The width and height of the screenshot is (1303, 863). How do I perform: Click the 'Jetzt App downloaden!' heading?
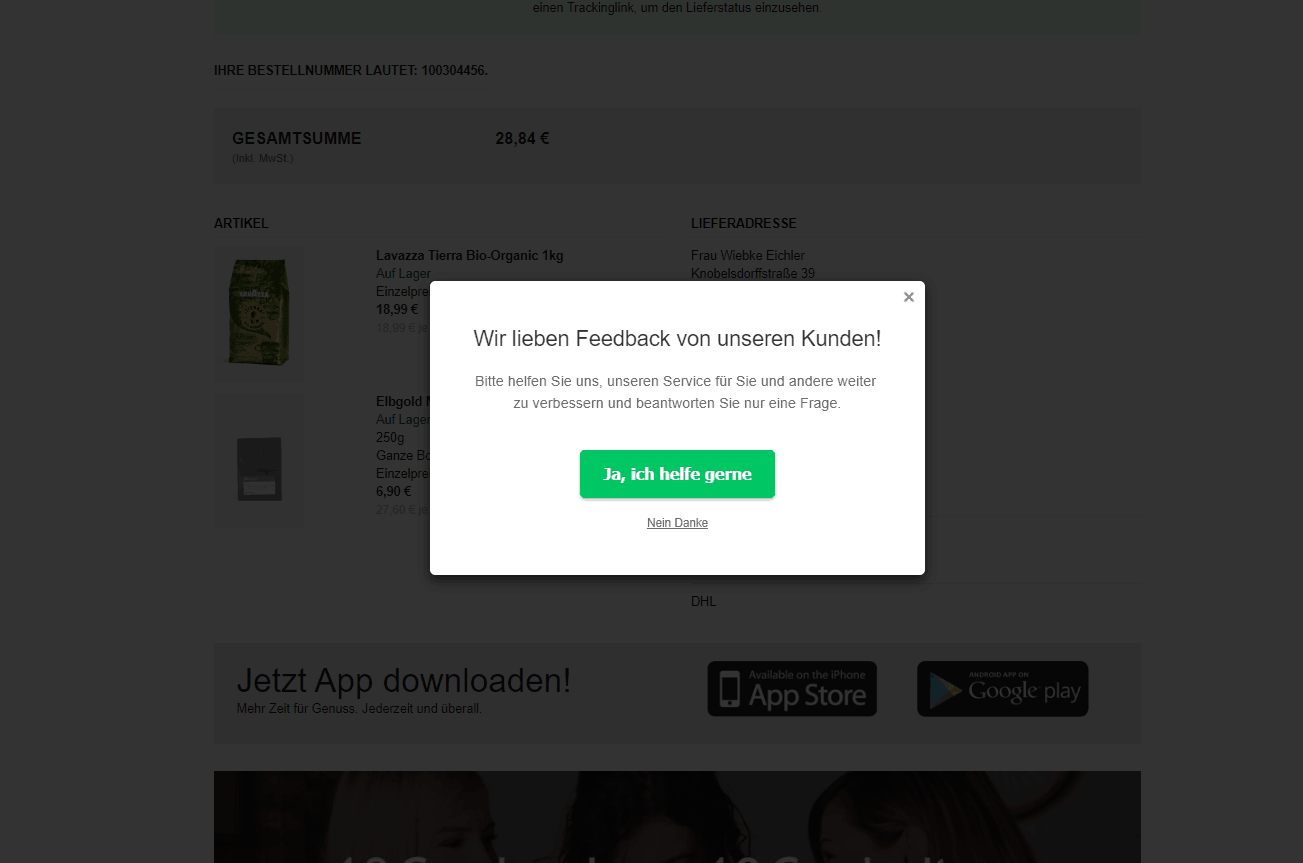403,681
